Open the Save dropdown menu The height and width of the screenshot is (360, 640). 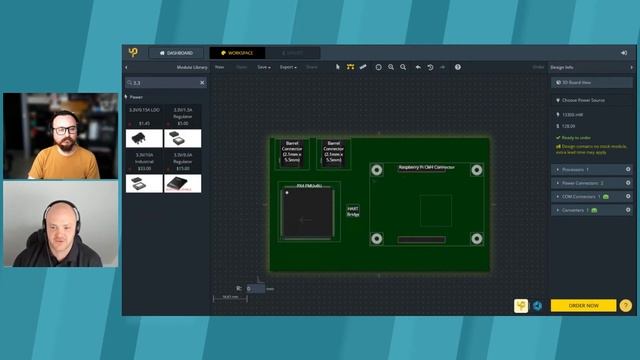[264, 67]
